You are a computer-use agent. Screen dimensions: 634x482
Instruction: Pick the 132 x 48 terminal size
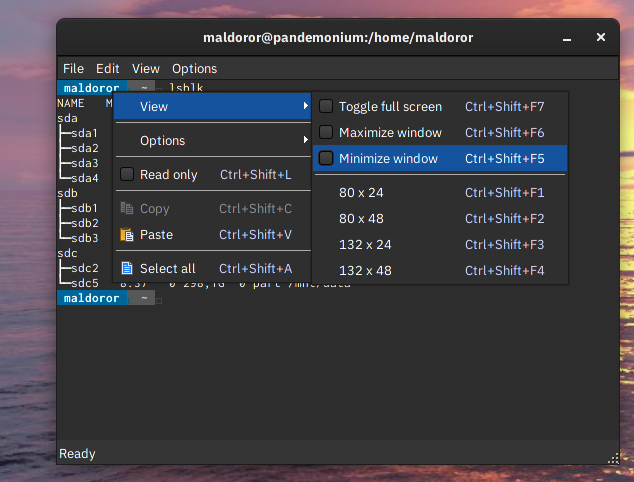pos(365,271)
